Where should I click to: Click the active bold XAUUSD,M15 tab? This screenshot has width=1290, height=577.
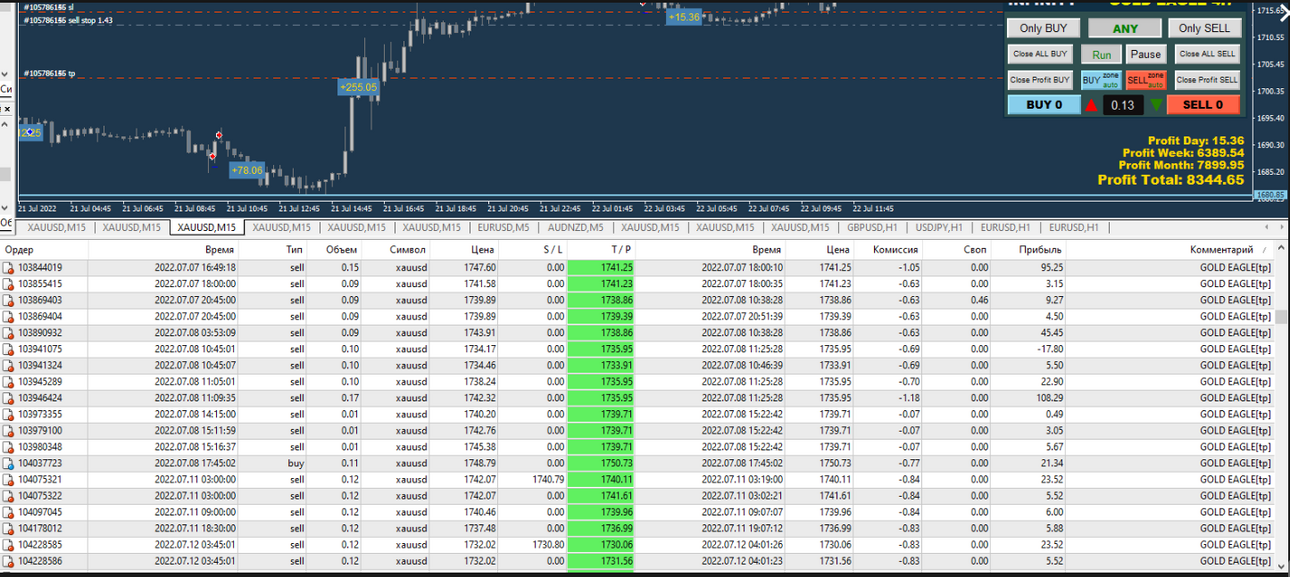point(206,228)
